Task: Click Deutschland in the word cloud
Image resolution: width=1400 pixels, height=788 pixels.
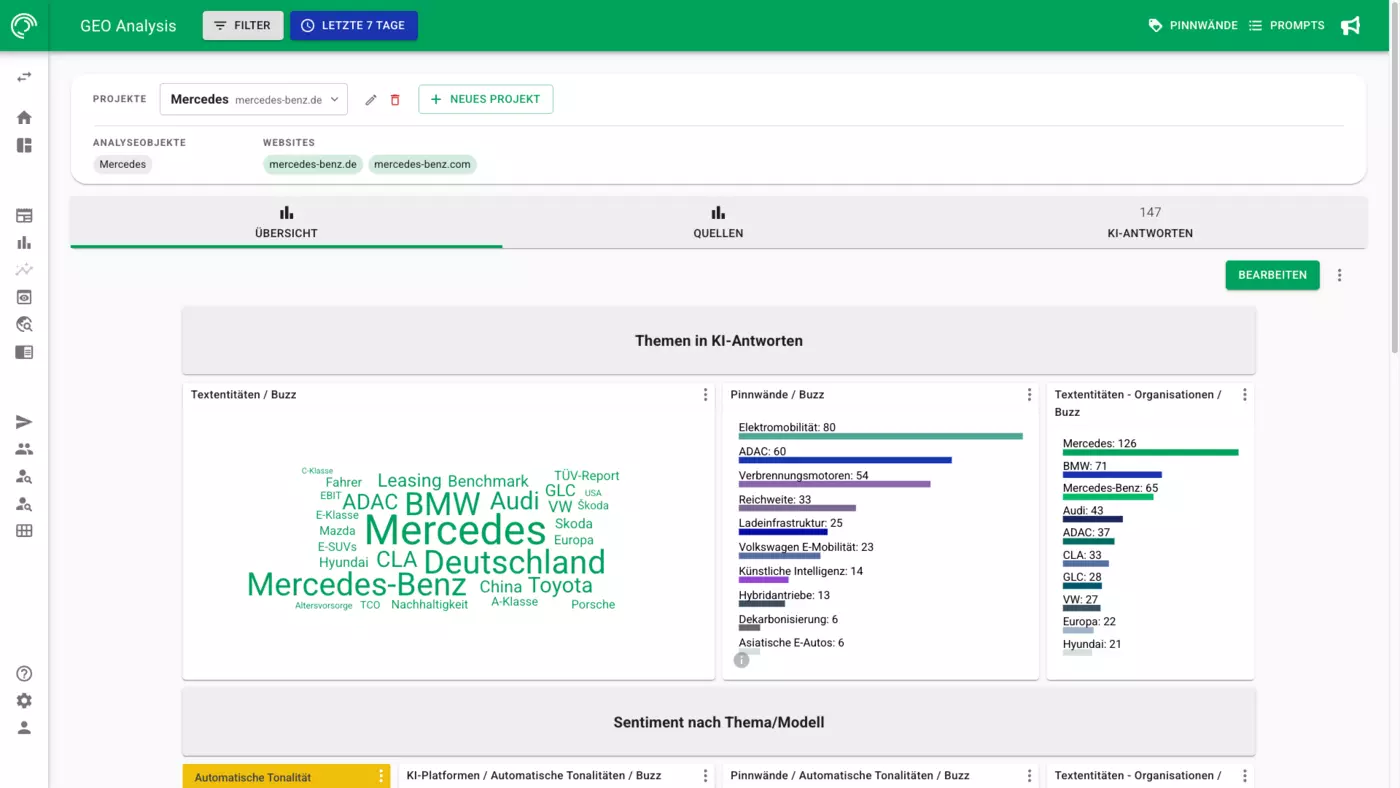Action: pyautogui.click(x=514, y=562)
